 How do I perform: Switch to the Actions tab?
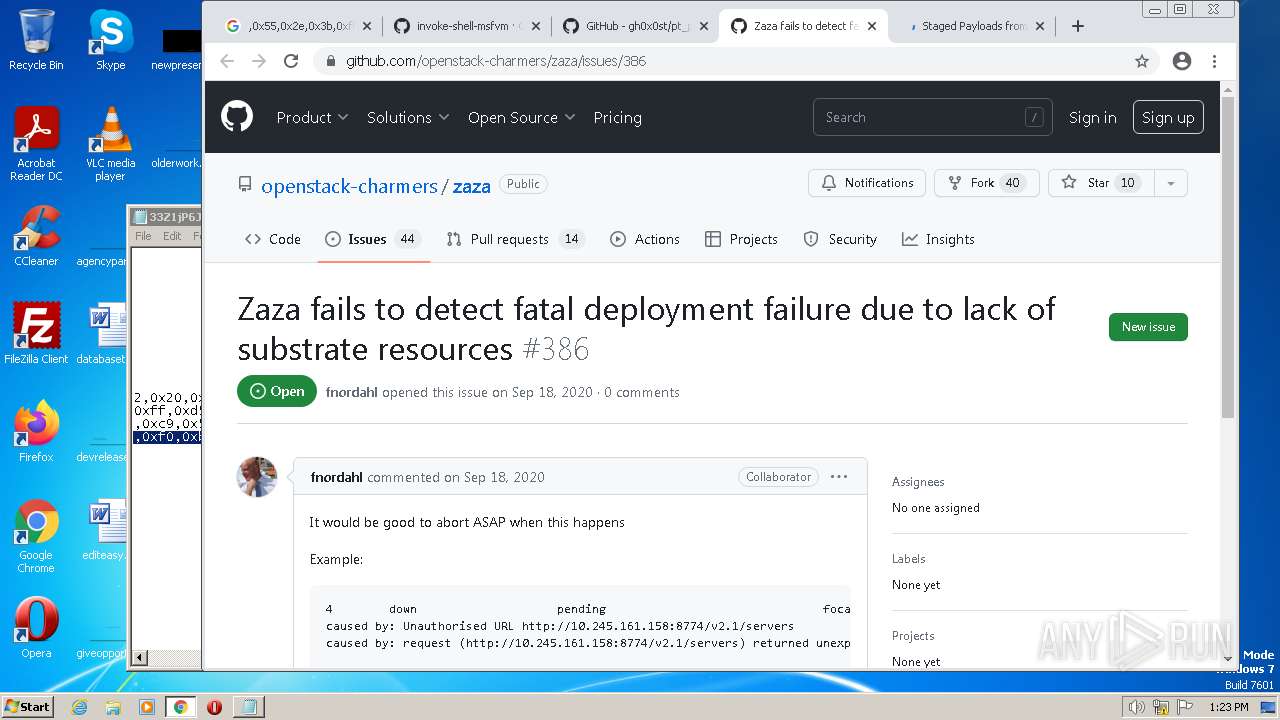[645, 239]
